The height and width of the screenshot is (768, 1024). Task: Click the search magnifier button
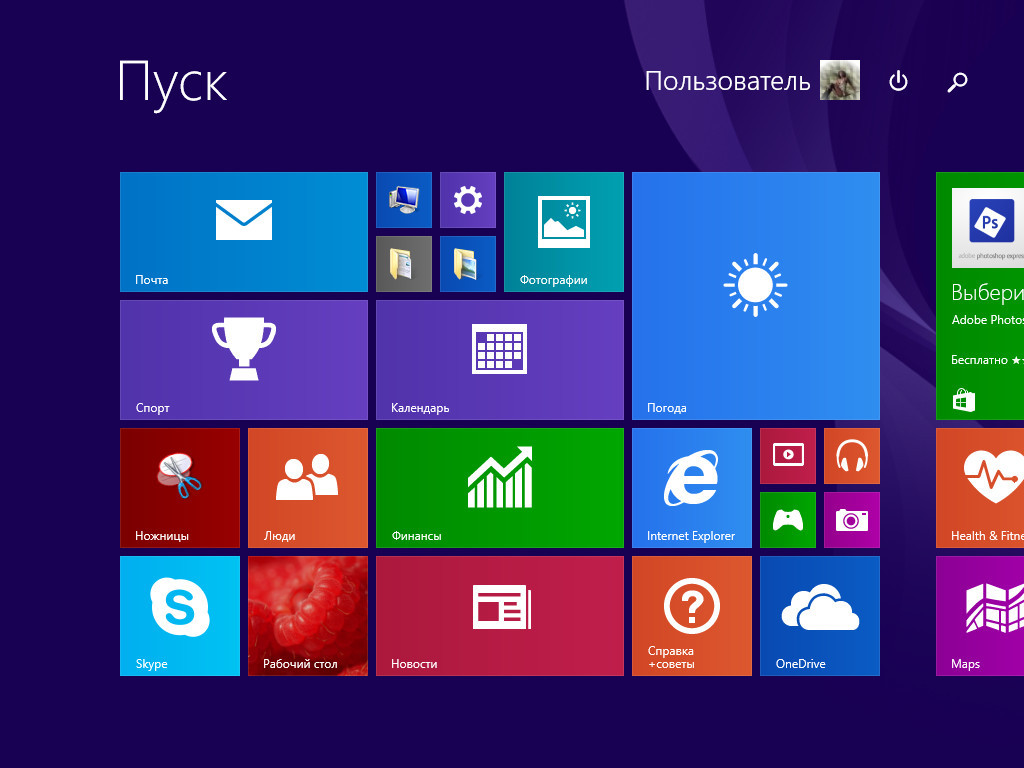[x=958, y=81]
